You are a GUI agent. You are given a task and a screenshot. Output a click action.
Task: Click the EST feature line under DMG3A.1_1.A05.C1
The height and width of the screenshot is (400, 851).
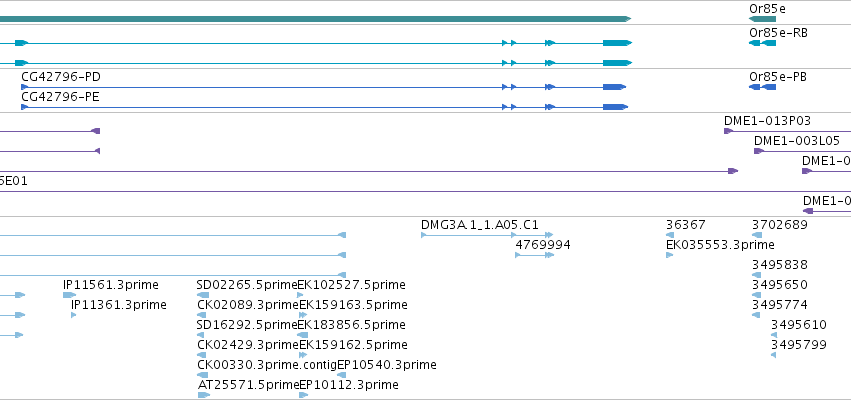tap(487, 235)
